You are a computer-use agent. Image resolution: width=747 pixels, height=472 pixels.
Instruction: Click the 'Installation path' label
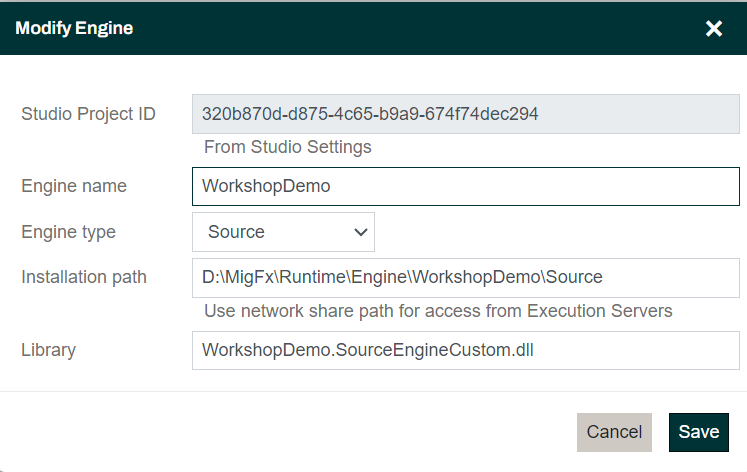point(84,277)
